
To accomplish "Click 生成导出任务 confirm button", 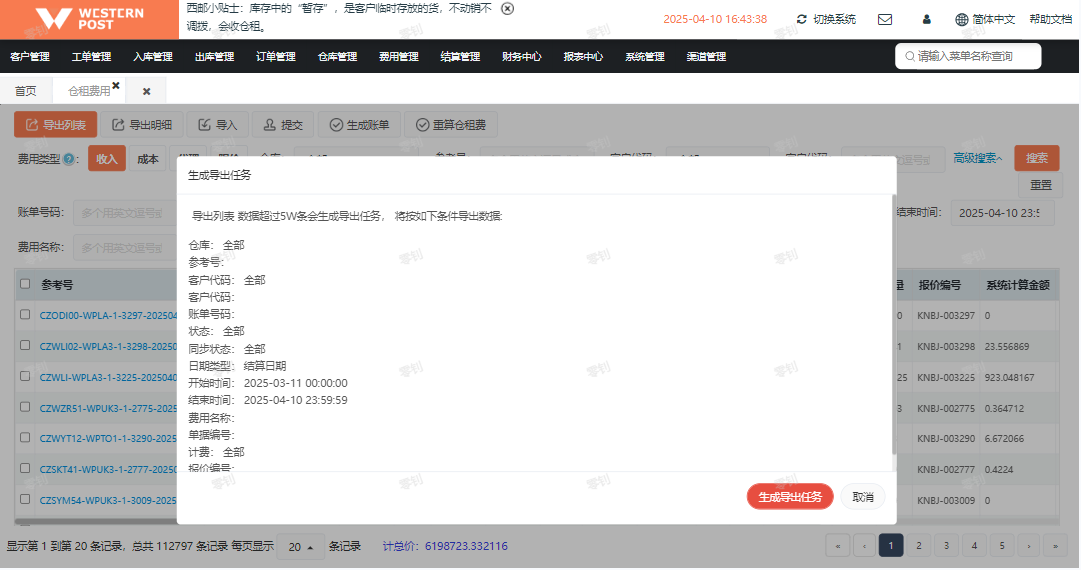I will click(789, 497).
